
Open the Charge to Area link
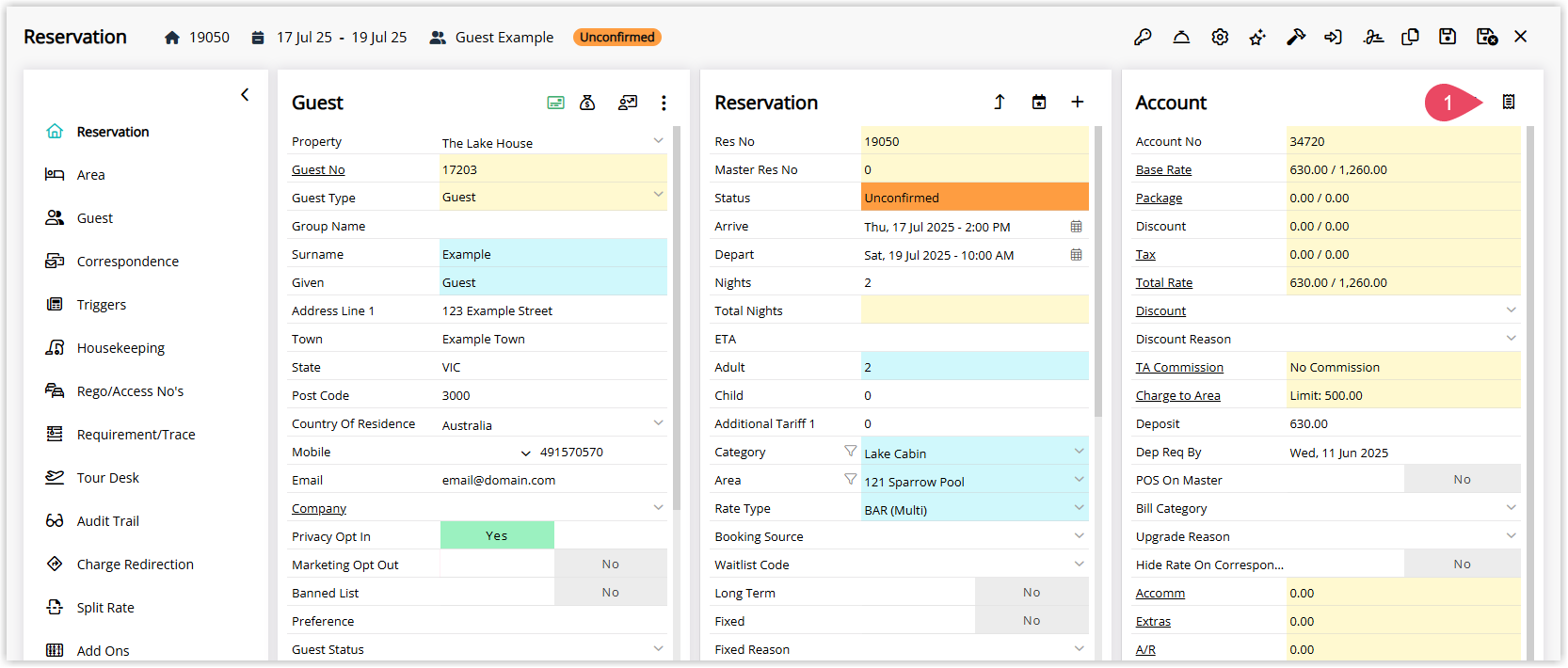click(x=1177, y=396)
